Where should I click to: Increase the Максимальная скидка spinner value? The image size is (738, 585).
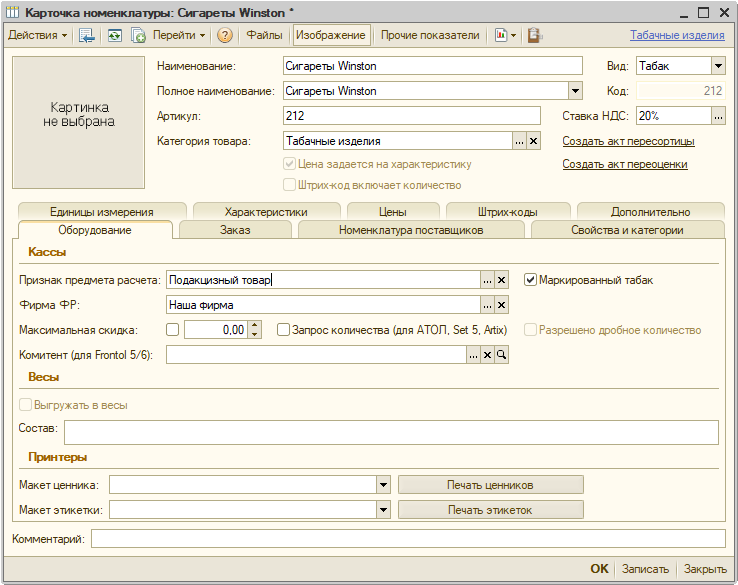pyautogui.click(x=254, y=325)
